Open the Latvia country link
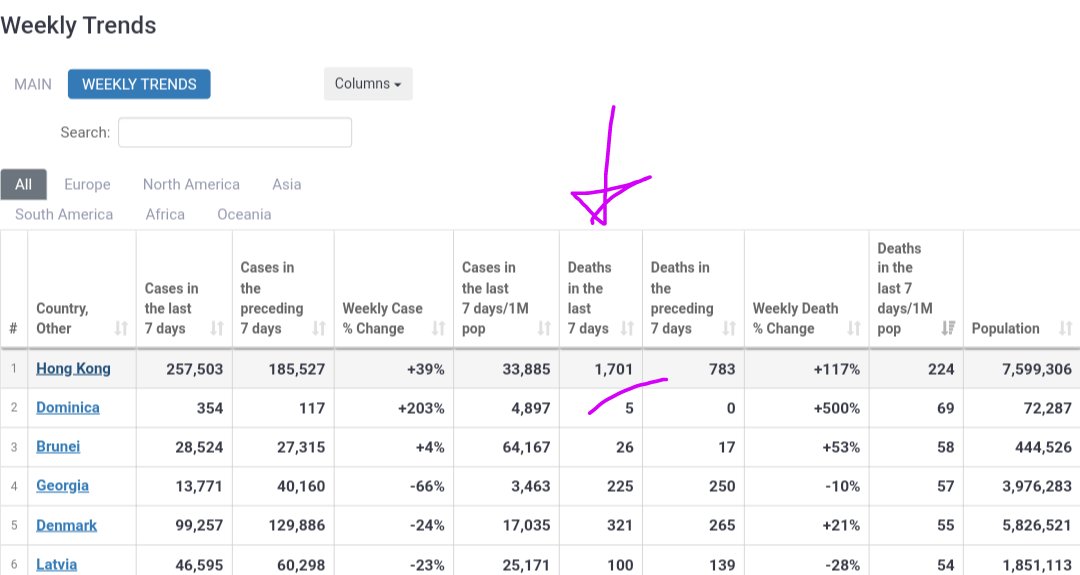 (x=56, y=565)
